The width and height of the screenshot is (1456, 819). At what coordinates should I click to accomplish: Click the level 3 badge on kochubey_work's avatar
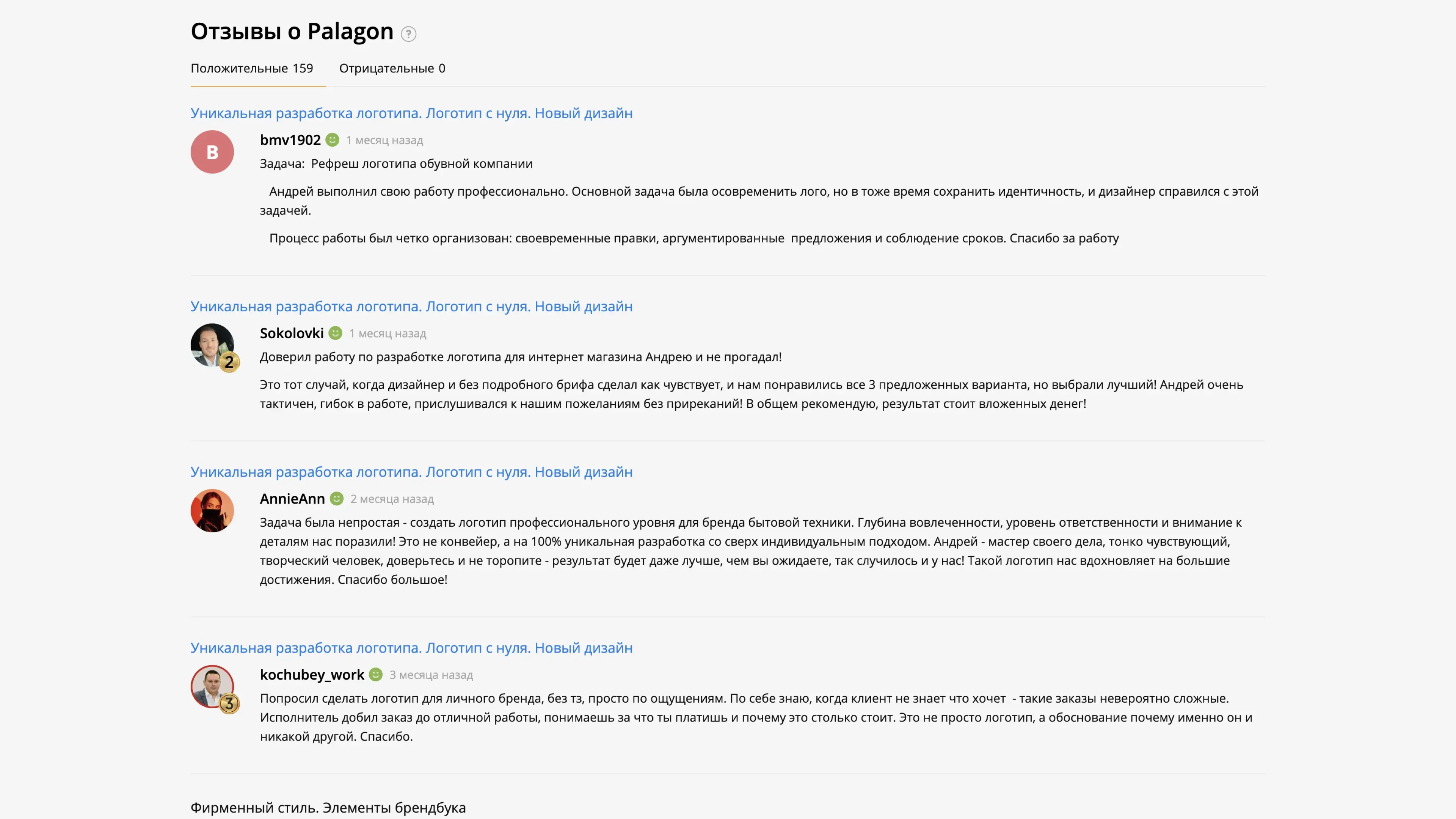(x=229, y=704)
